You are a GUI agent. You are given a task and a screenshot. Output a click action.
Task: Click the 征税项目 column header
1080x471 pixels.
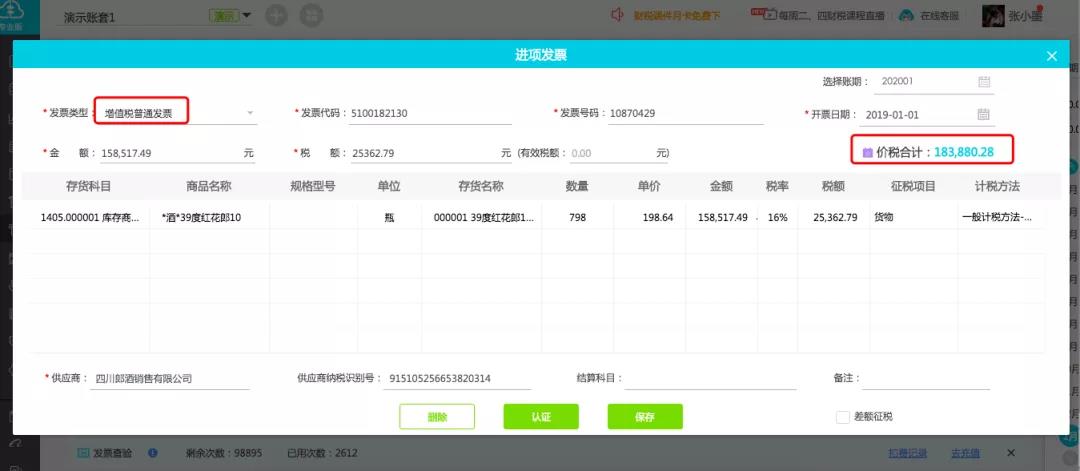coord(913,186)
